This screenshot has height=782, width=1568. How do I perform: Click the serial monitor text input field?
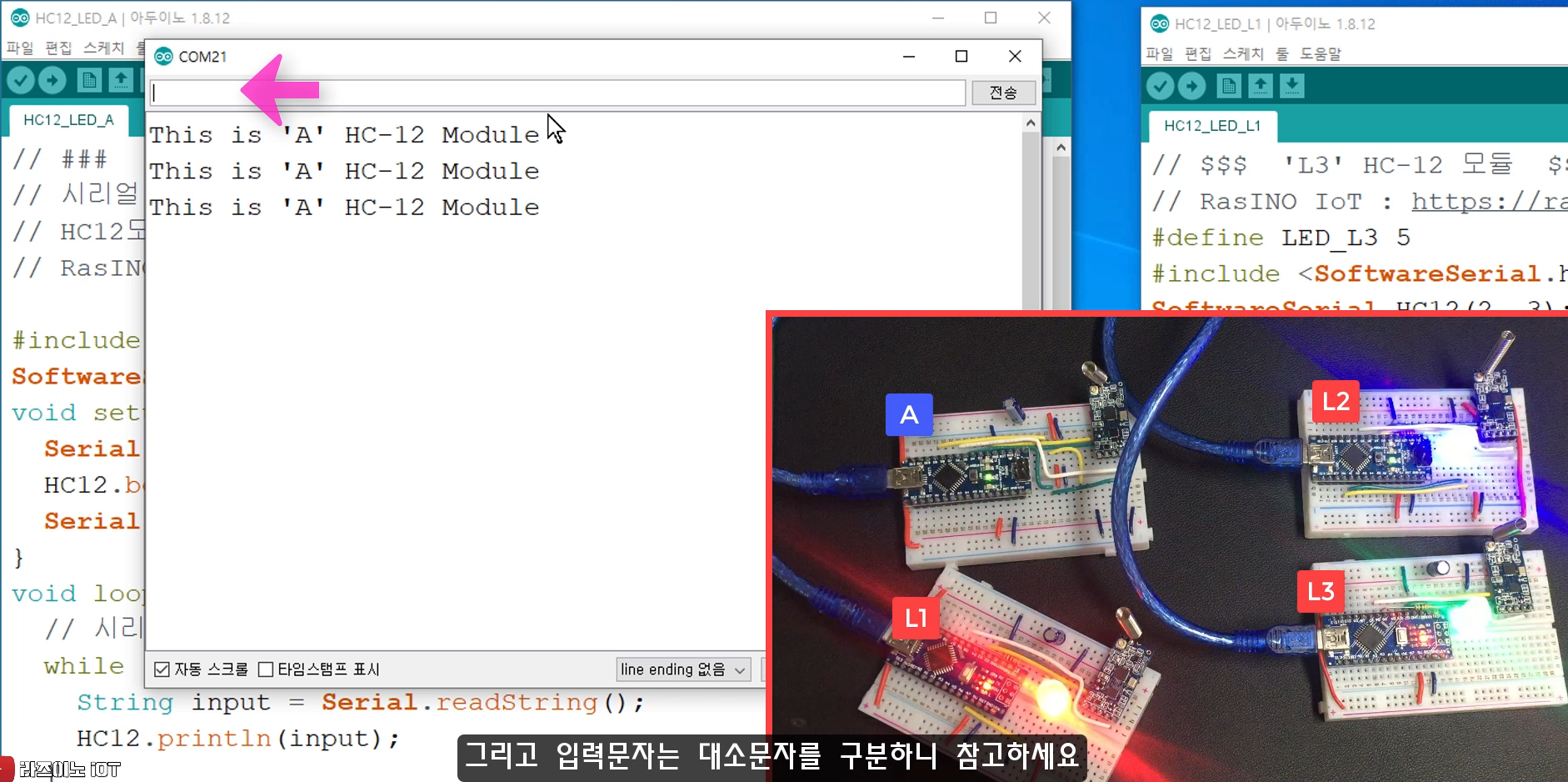tap(557, 93)
